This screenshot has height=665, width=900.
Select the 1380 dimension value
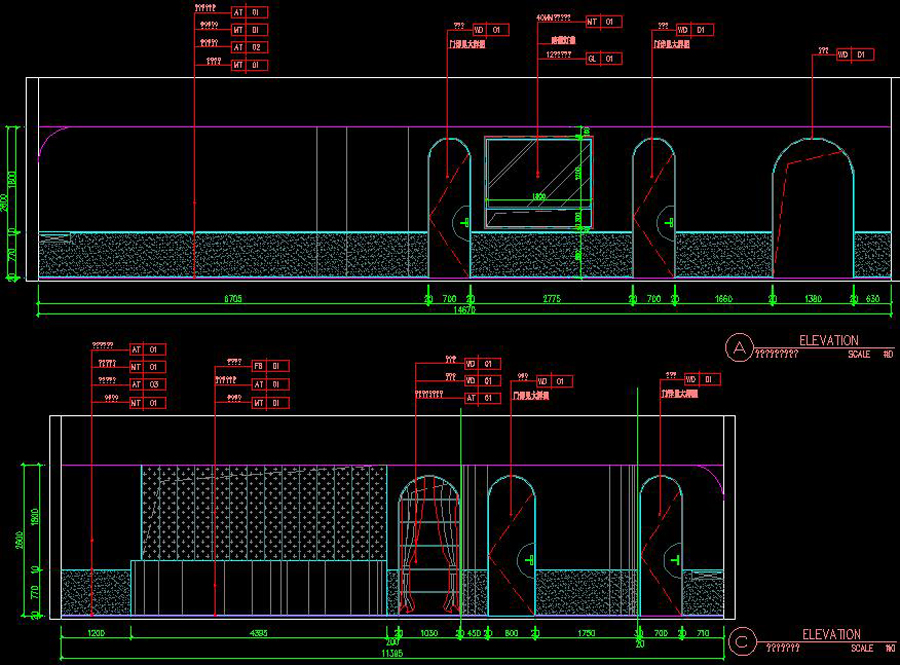[812, 299]
